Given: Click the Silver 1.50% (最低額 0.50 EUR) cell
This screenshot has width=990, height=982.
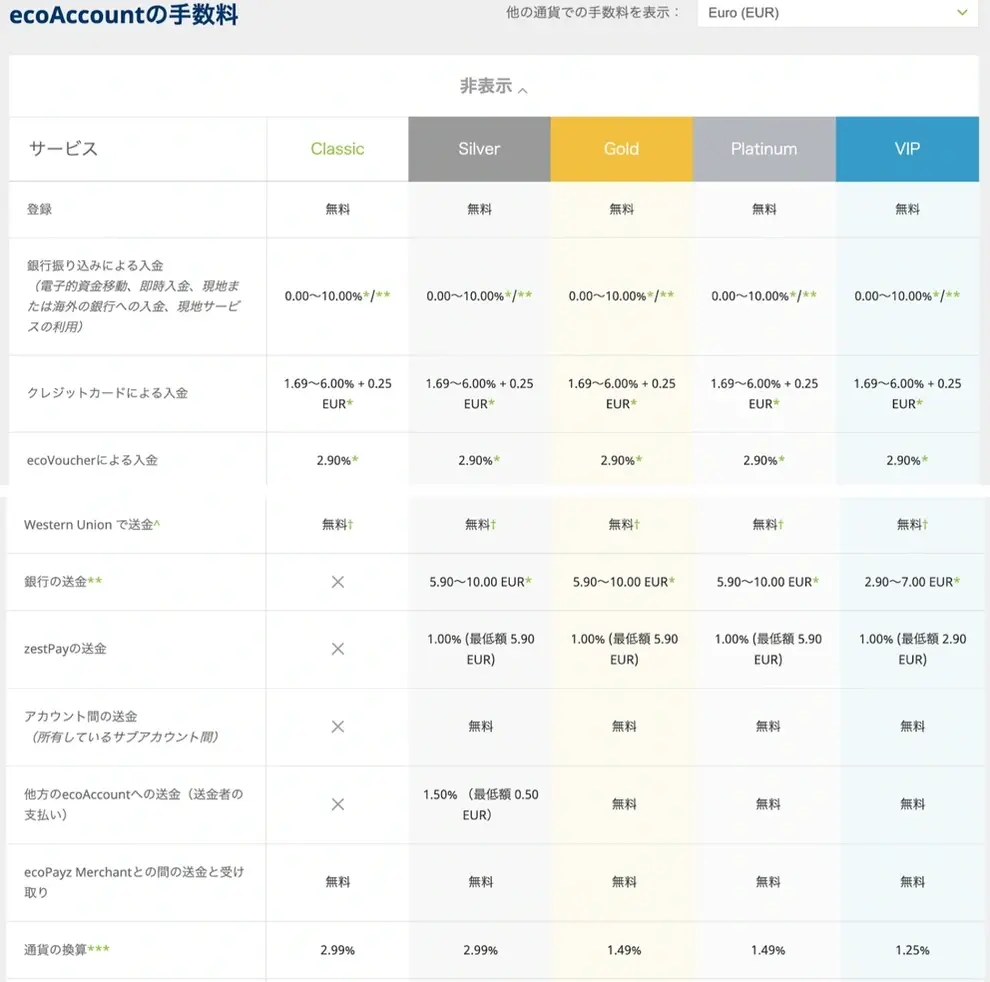Looking at the screenshot, I should (480, 804).
